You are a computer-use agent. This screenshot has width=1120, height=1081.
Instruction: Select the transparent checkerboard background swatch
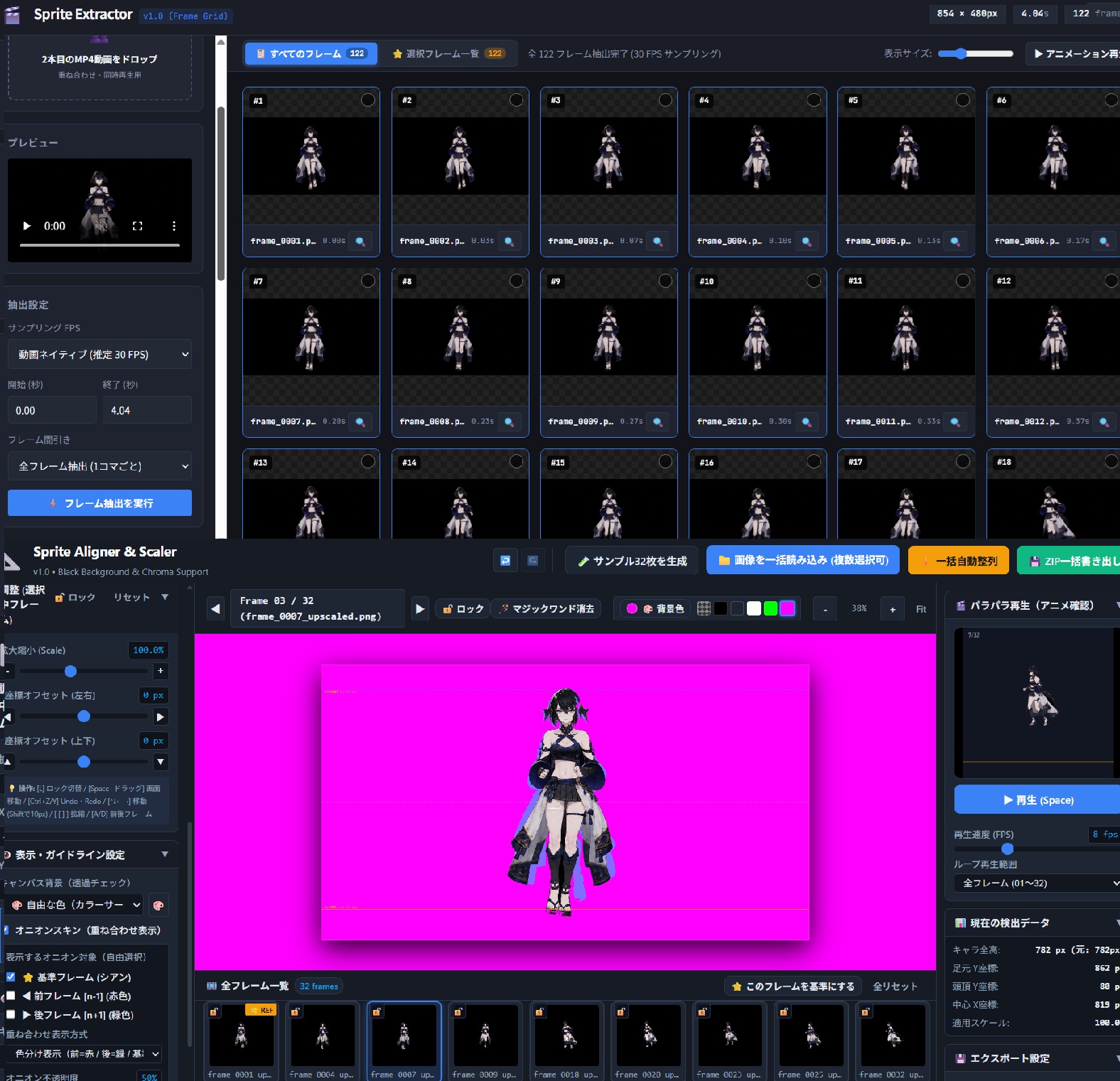click(704, 608)
